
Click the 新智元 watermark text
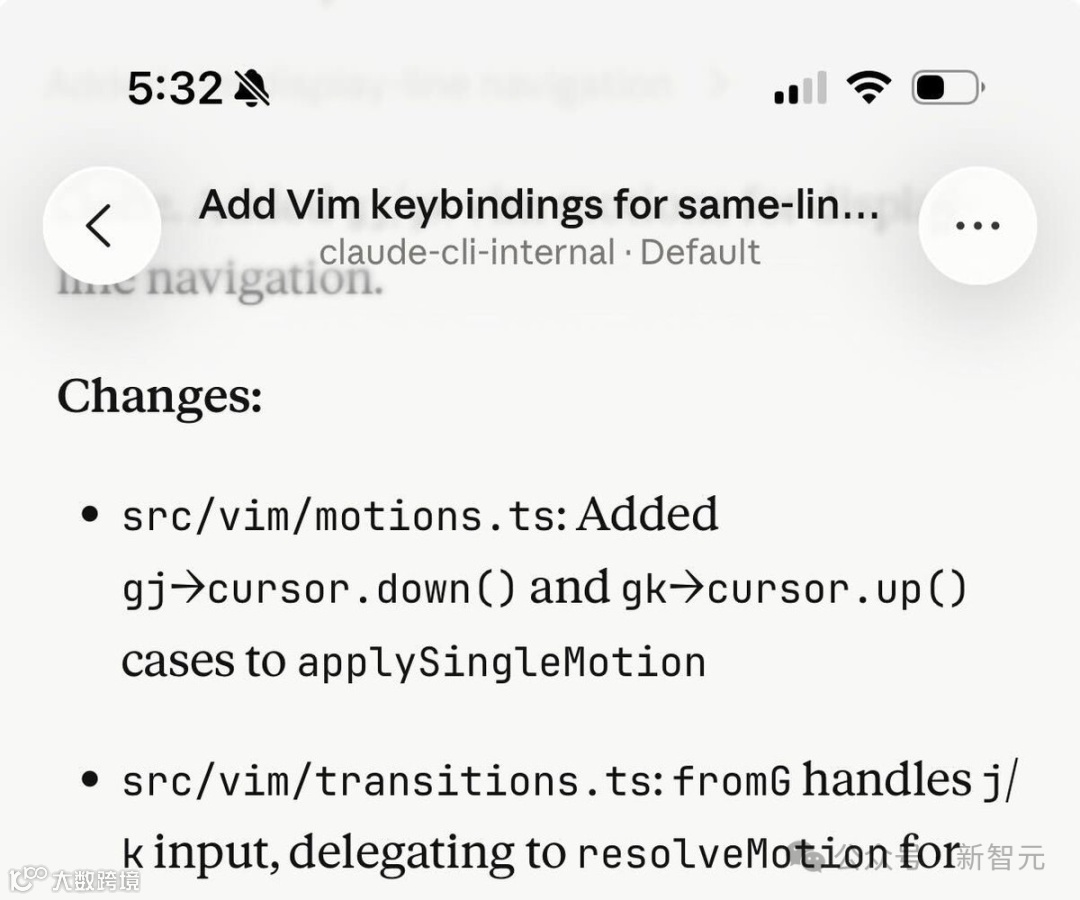(1000, 857)
